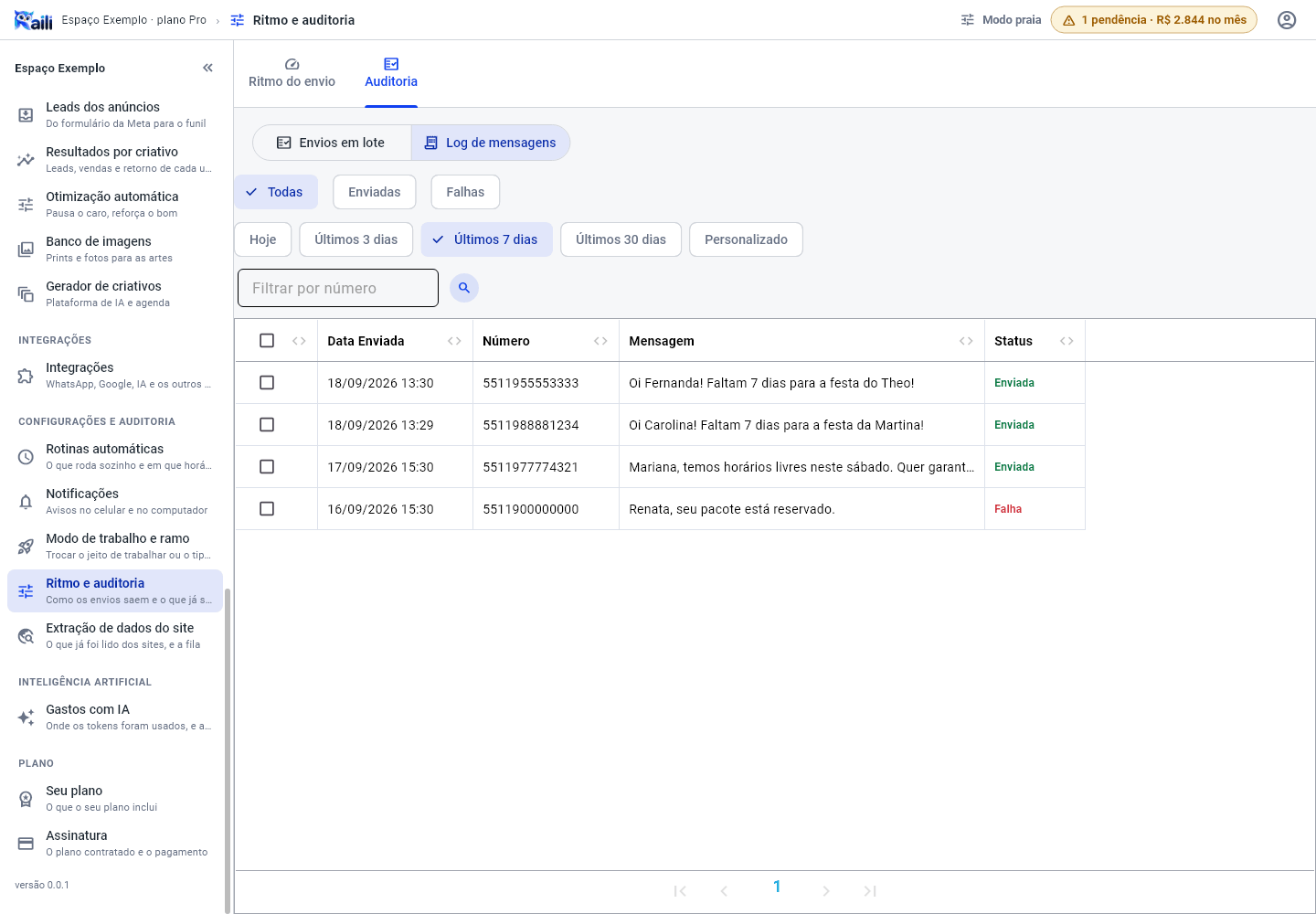The image size is (1316, 914).
Task: Select the Últimos 3 dias period chip
Action: (x=356, y=239)
